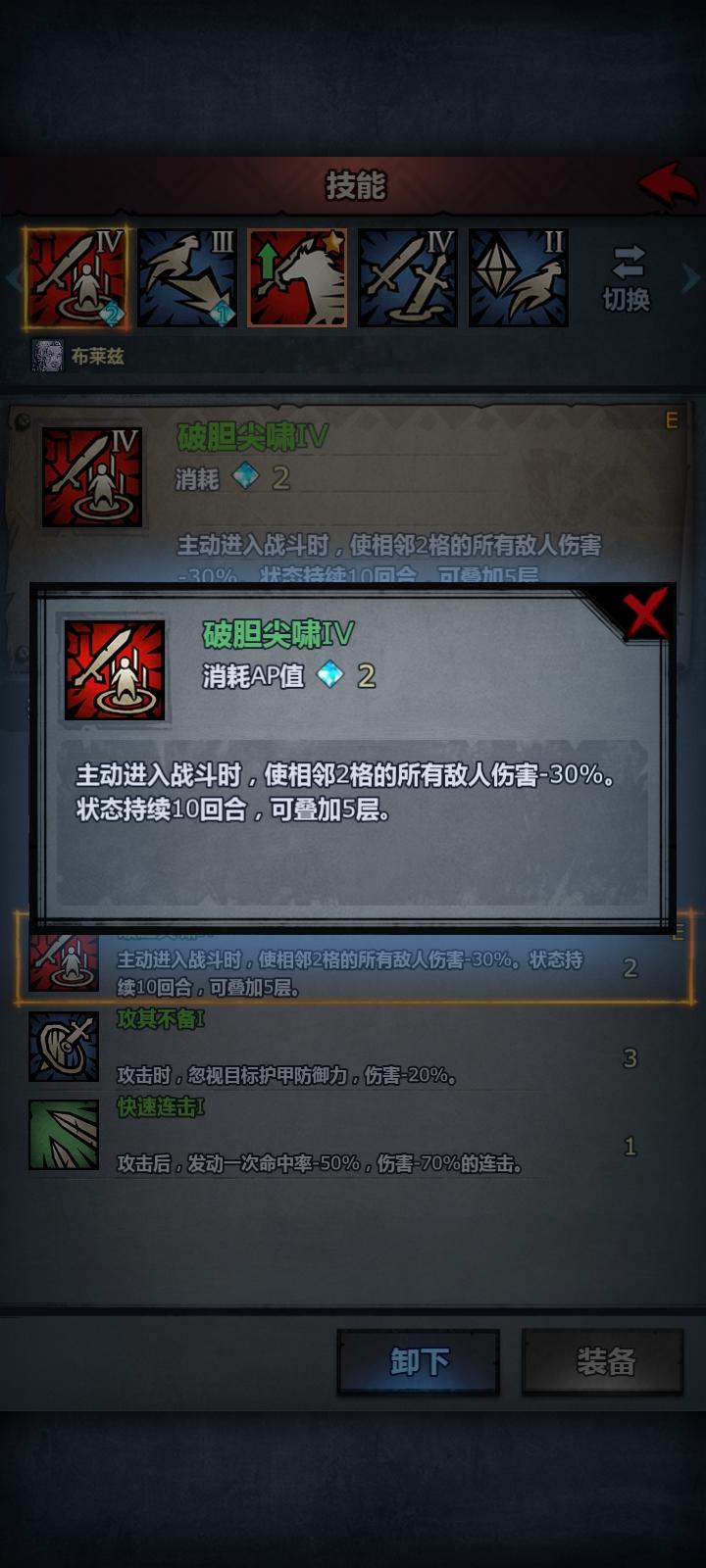Select the highlighted 破胆尖啸 list row
Screen dimensions: 706x1568
click(x=353, y=960)
